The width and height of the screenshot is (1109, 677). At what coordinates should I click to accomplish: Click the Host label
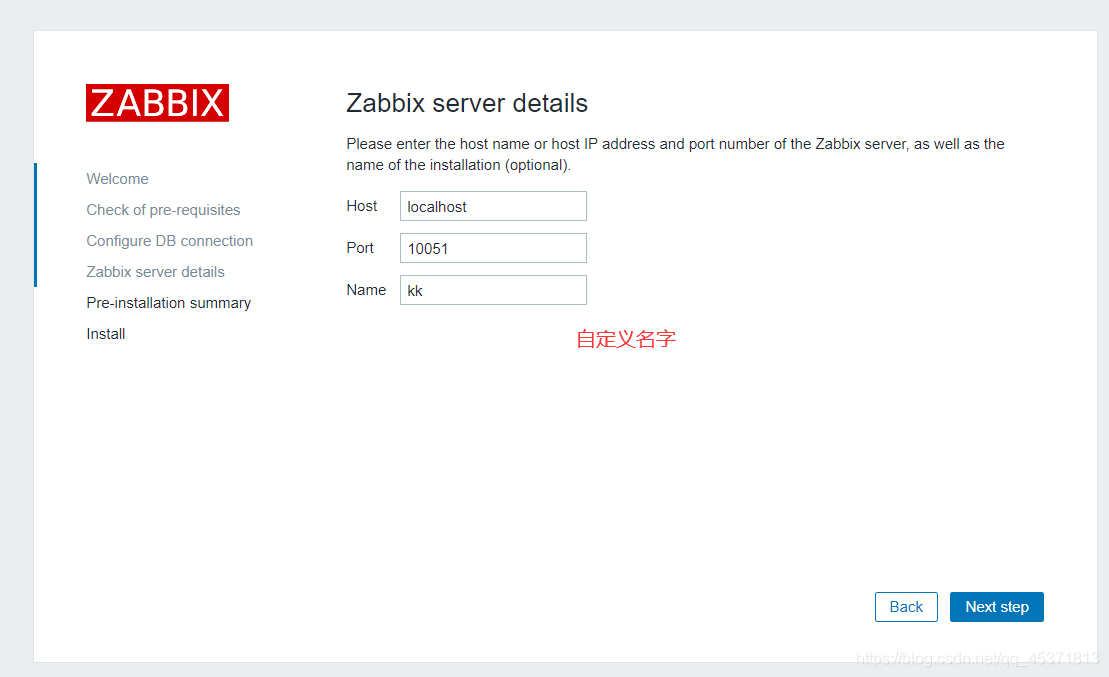361,206
